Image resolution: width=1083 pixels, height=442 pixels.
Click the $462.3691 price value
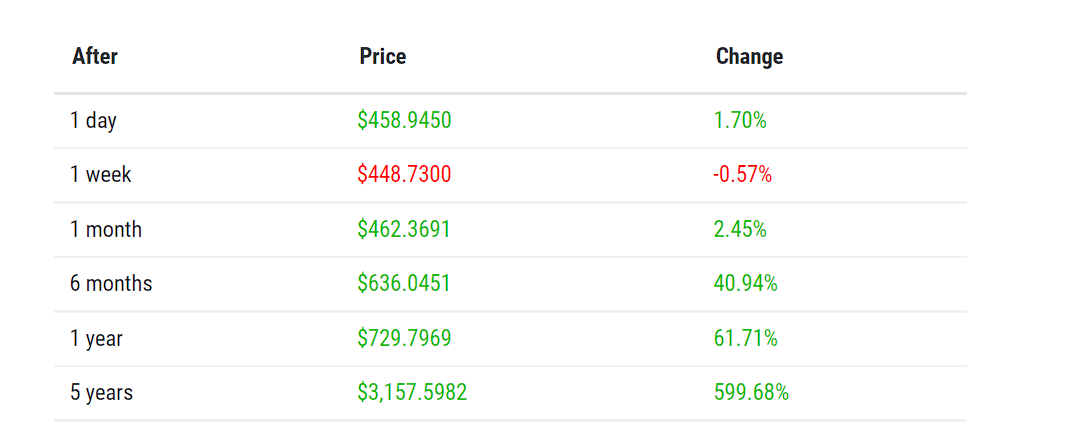click(404, 229)
